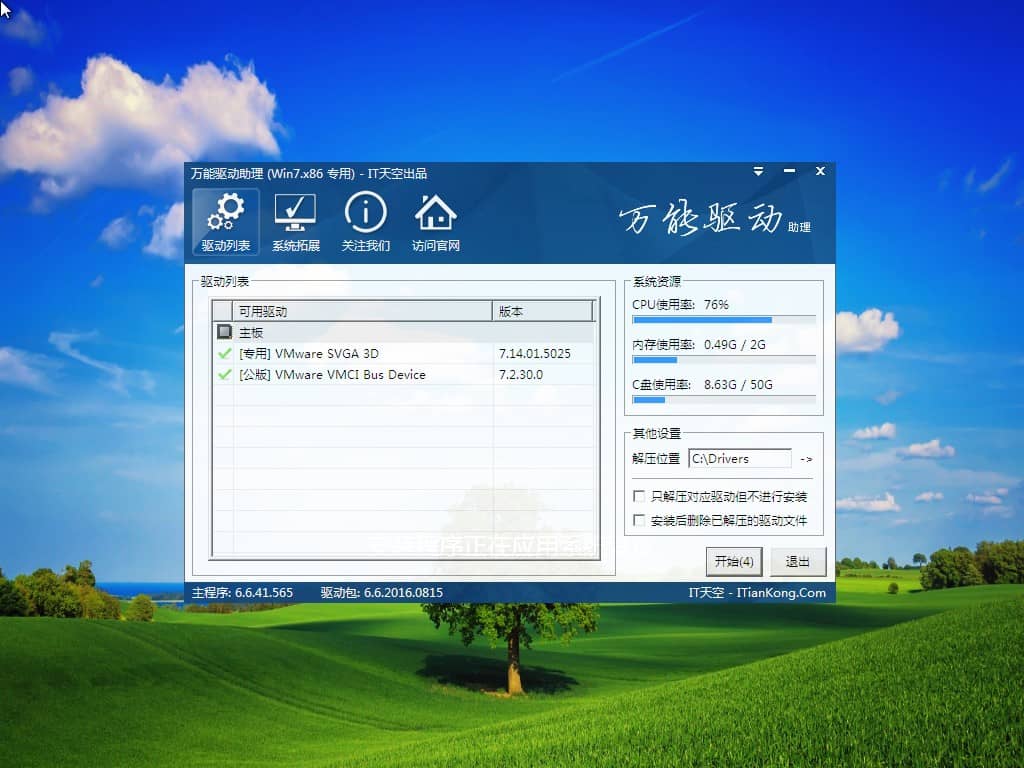Open the 驱动列表 gear icon tab
The image size is (1024, 768).
[226, 222]
